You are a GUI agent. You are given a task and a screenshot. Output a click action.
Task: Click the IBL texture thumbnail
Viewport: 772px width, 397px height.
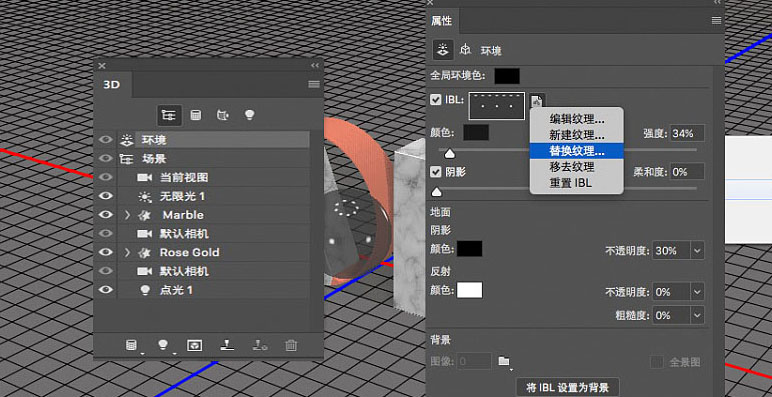[x=497, y=106]
